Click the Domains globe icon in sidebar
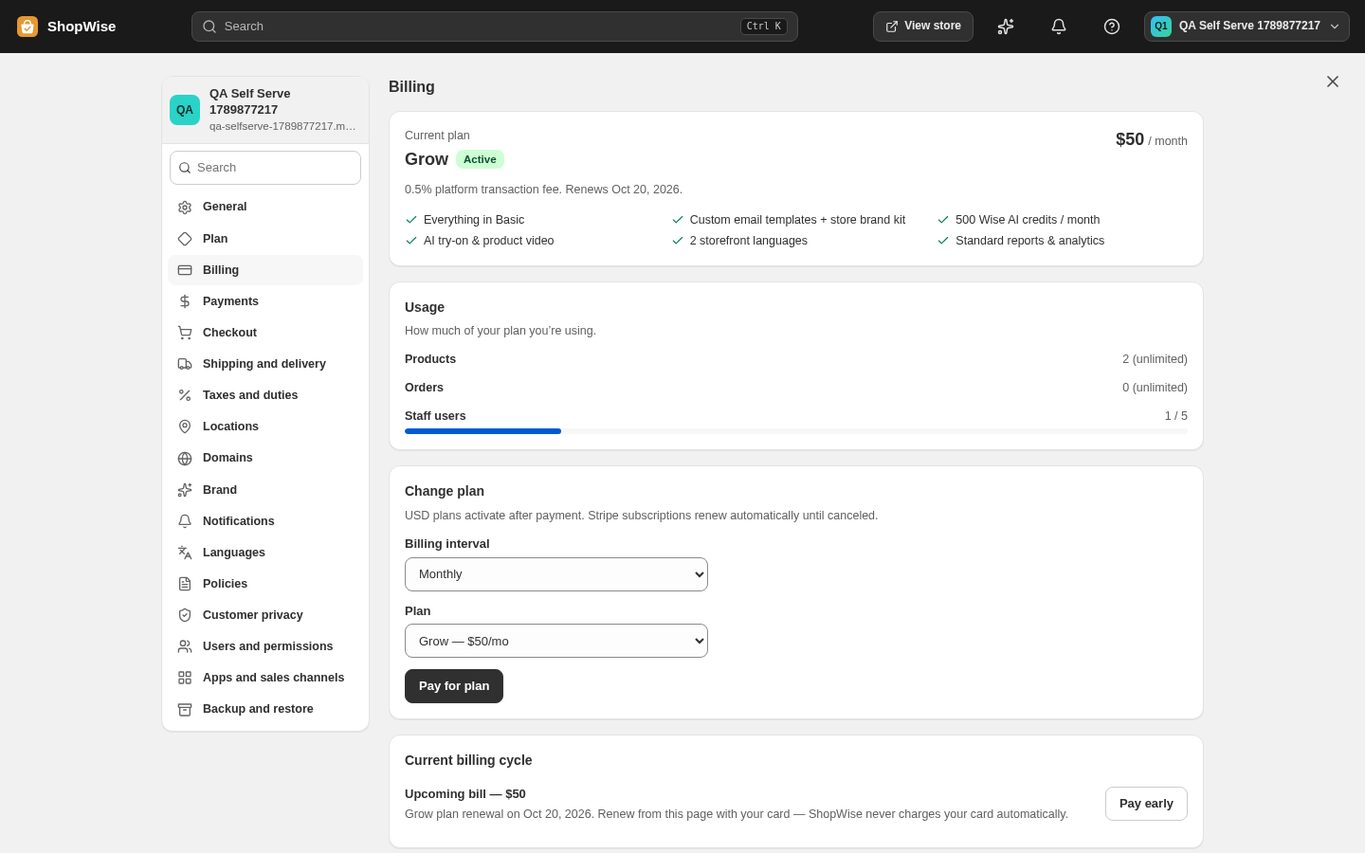Screen dimensions: 1365x853 [x=185, y=458]
